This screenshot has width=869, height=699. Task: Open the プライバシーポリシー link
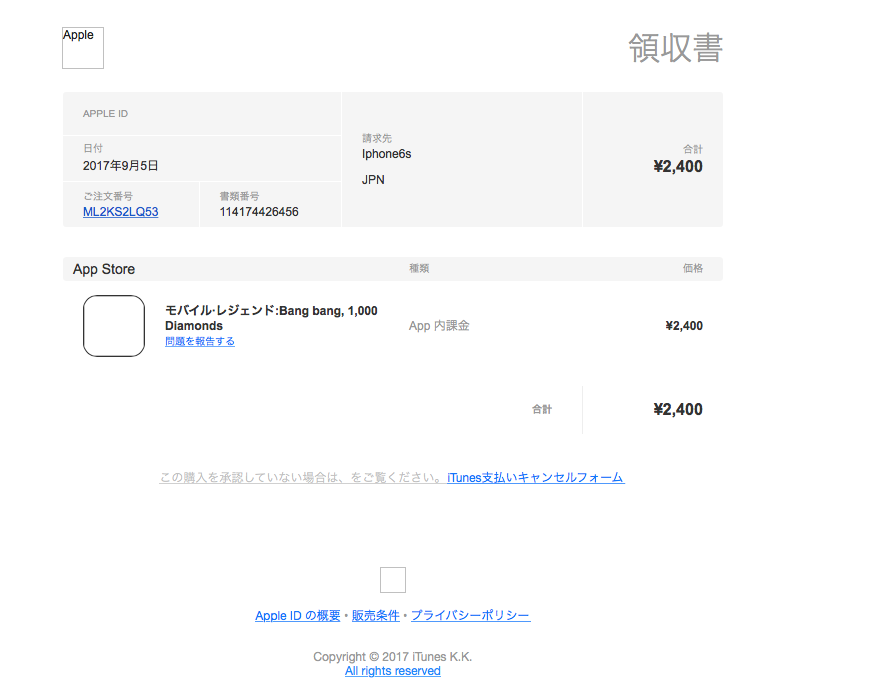470,616
